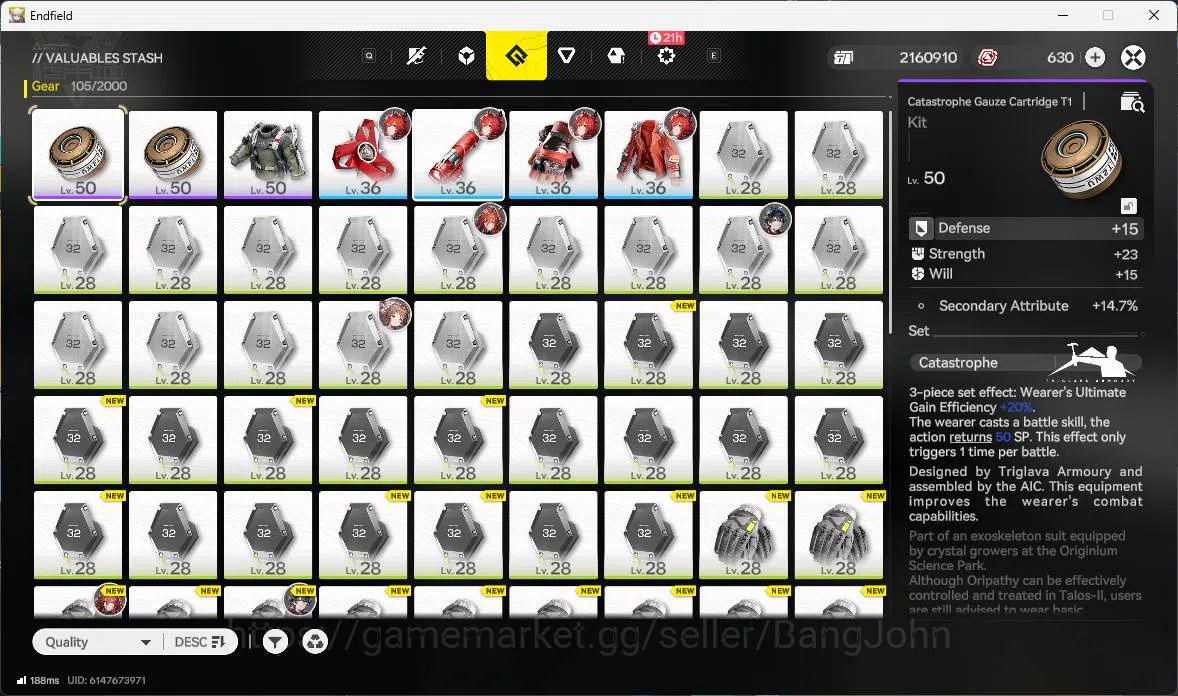Click the underlined 'returns' term link

point(971,437)
